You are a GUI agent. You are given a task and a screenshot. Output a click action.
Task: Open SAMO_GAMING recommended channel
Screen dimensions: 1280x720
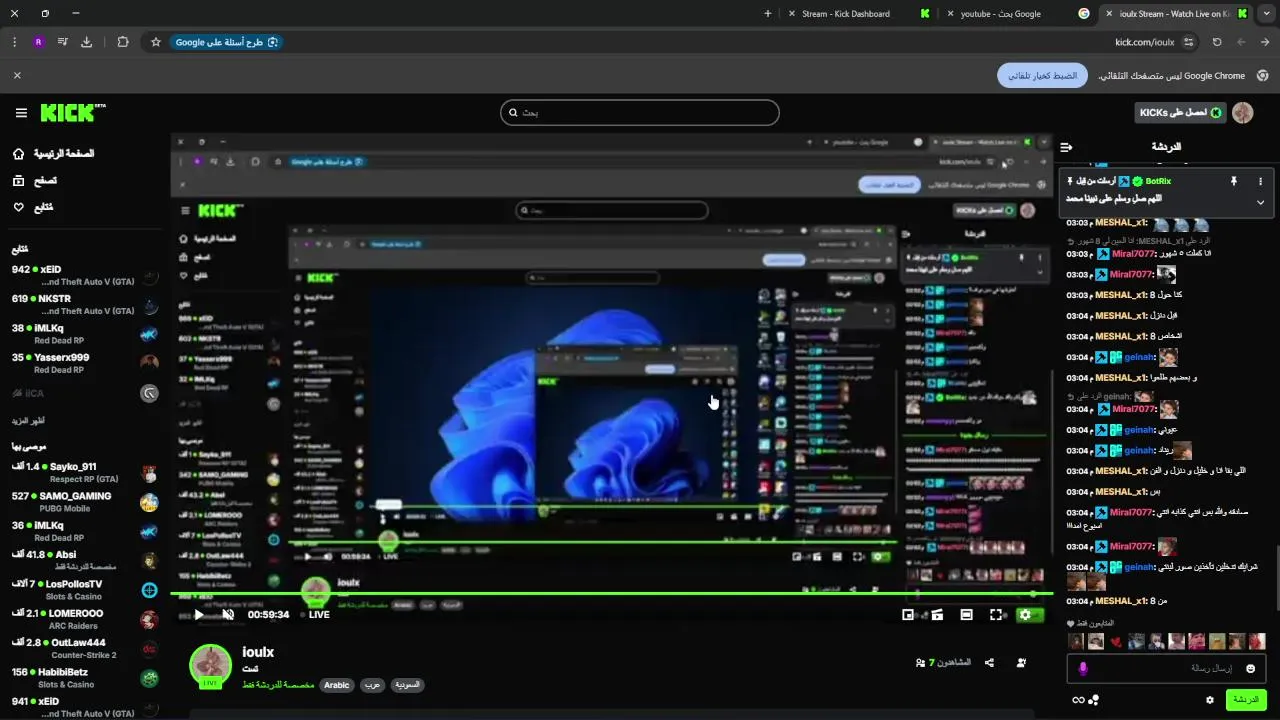[x=85, y=501]
